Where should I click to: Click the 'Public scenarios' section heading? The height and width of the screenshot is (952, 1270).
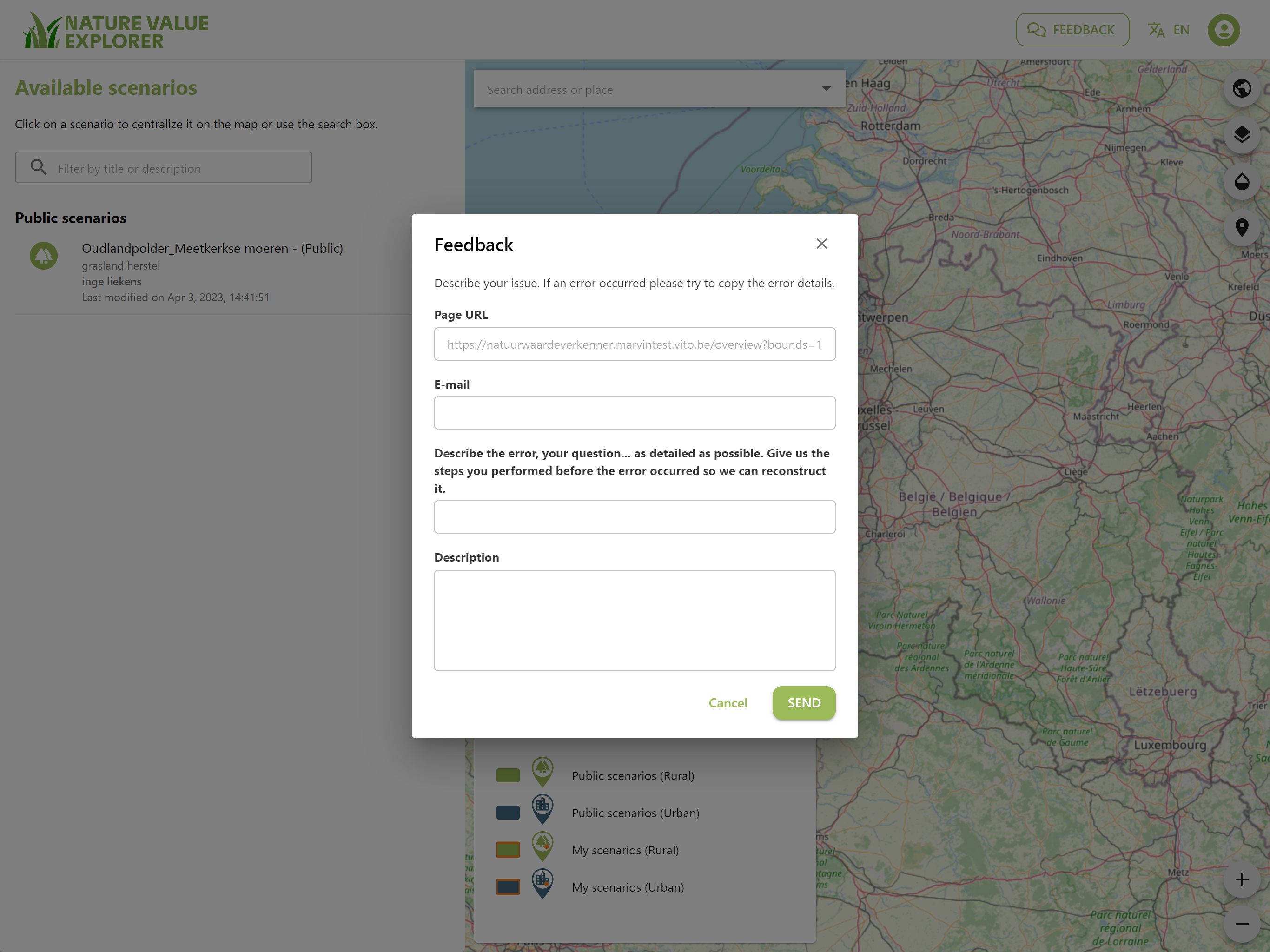71,218
